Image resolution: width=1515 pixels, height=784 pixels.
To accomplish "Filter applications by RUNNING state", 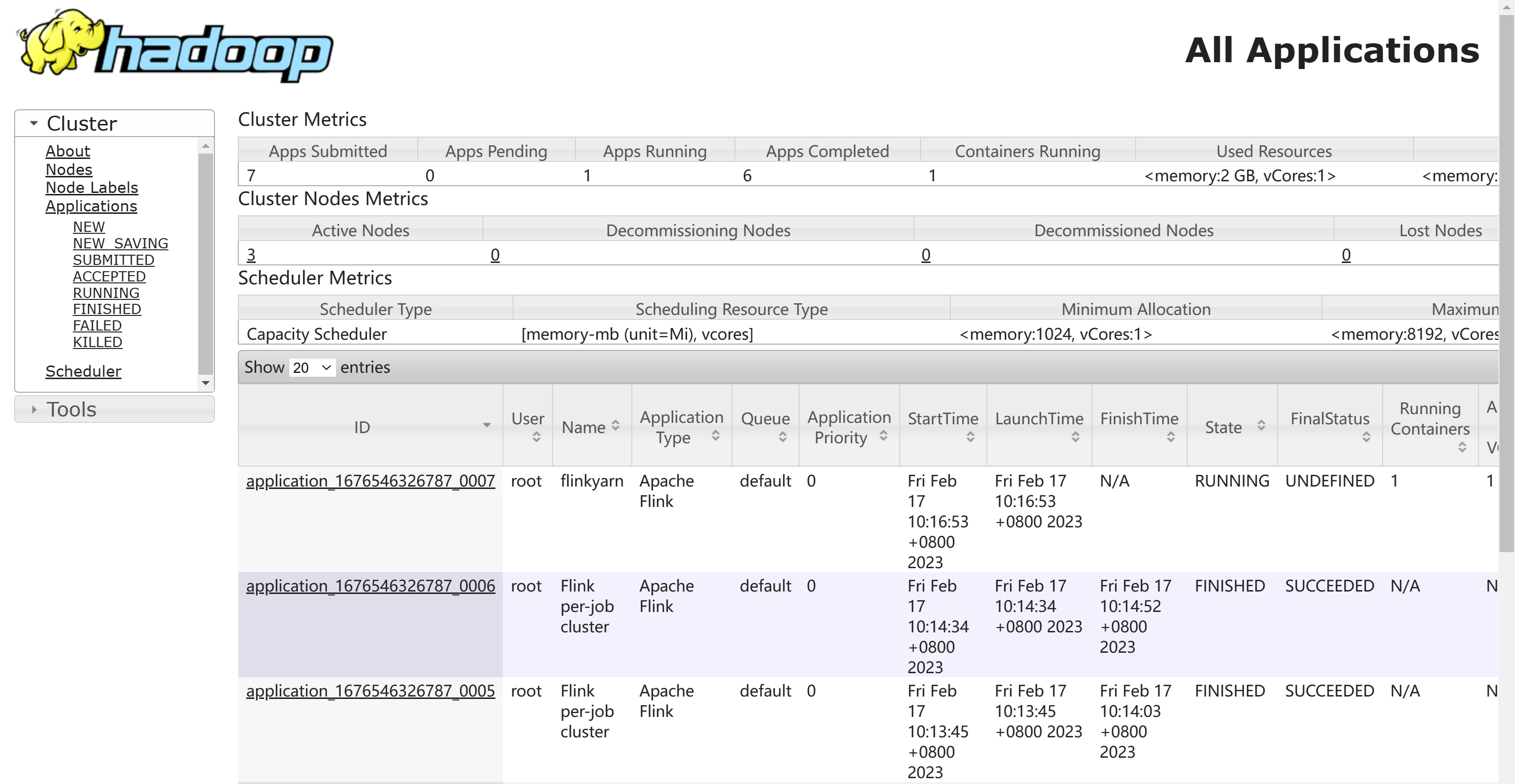I will coord(107,293).
